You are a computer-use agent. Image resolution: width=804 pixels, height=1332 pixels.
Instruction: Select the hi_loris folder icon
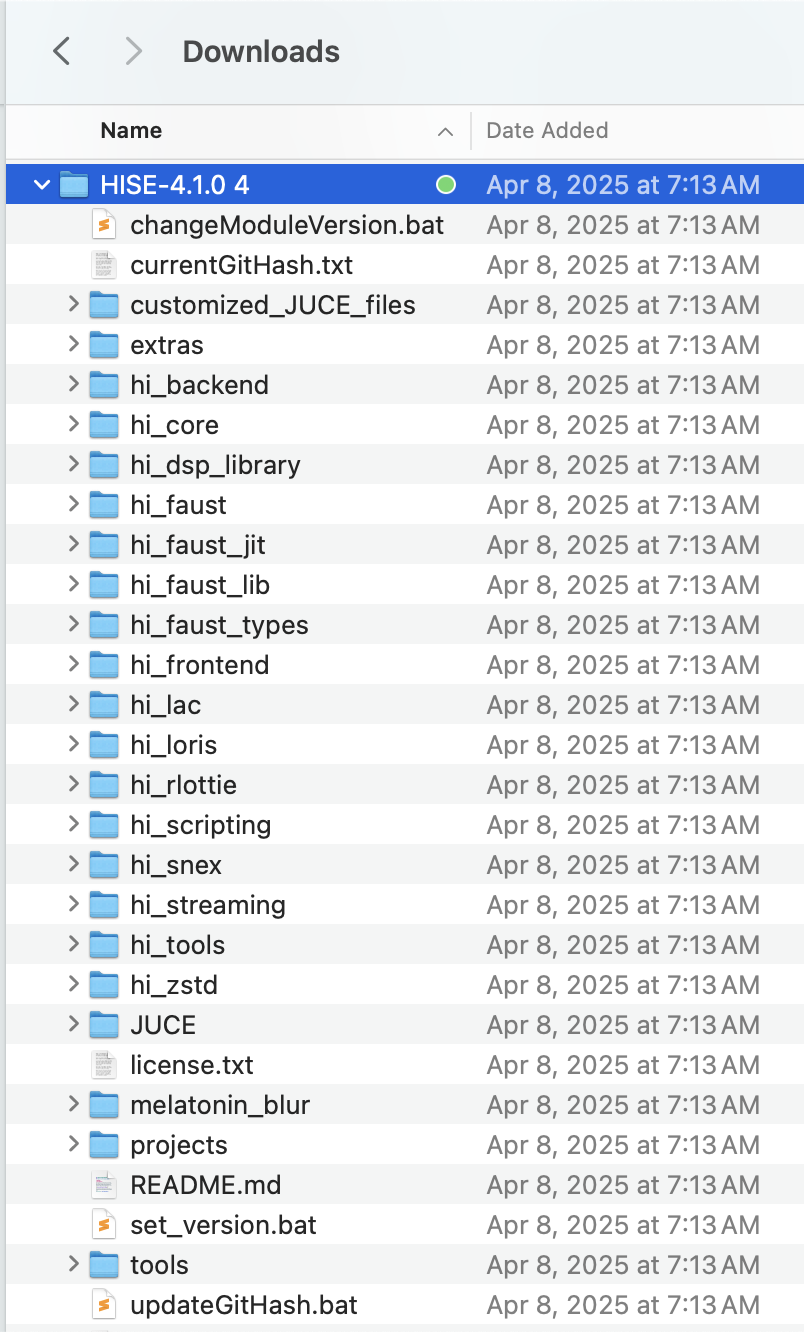point(104,745)
